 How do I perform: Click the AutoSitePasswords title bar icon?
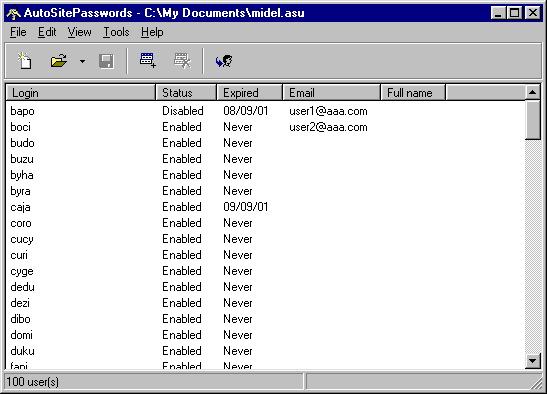pyautogui.click(x=14, y=13)
